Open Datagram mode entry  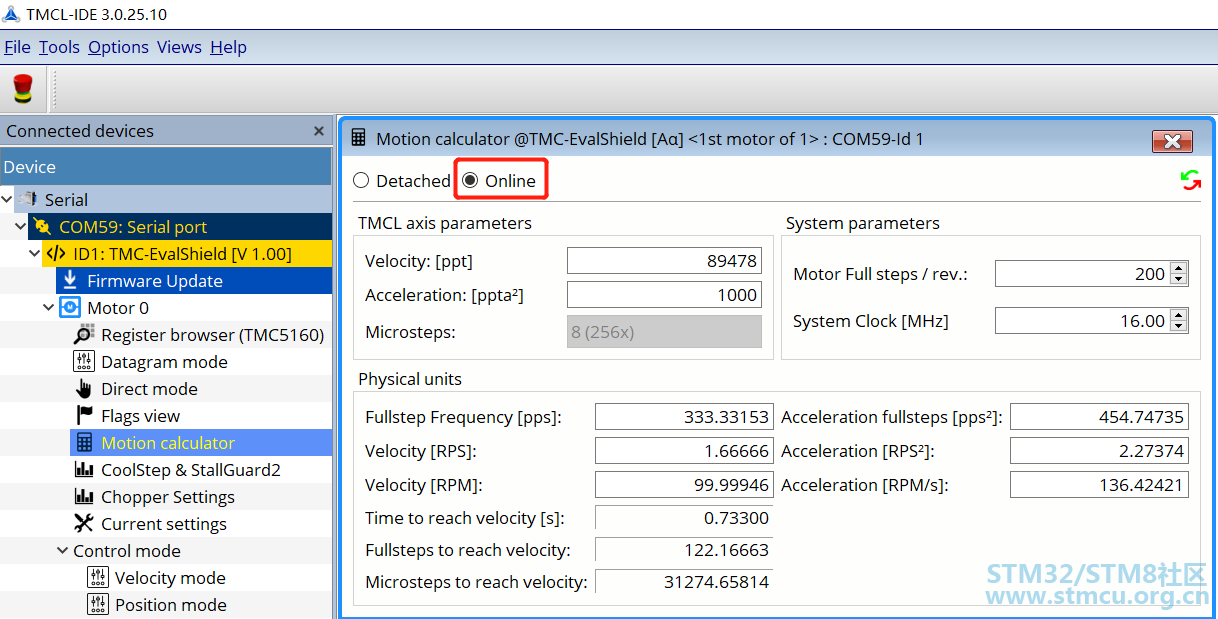pyautogui.click(x=164, y=362)
